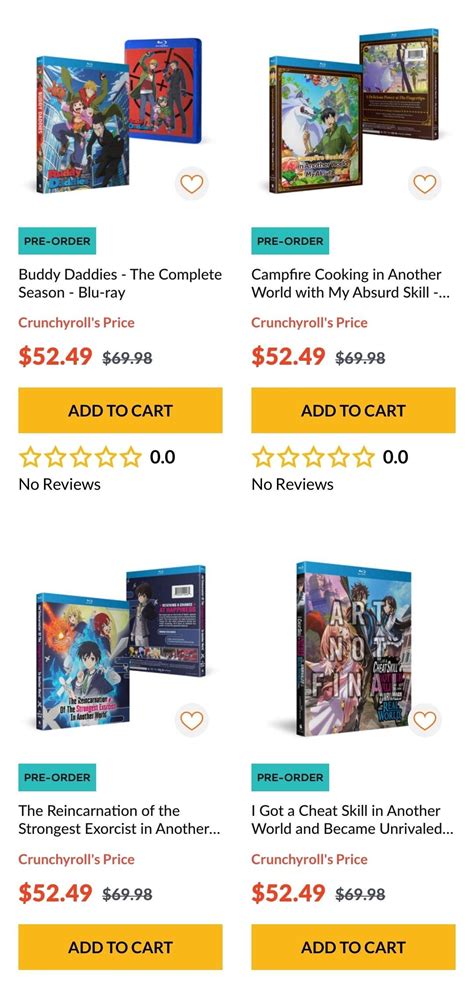Click the heart on Cheat Skill Blu-ray
This screenshot has width=474, height=998.
(x=424, y=720)
